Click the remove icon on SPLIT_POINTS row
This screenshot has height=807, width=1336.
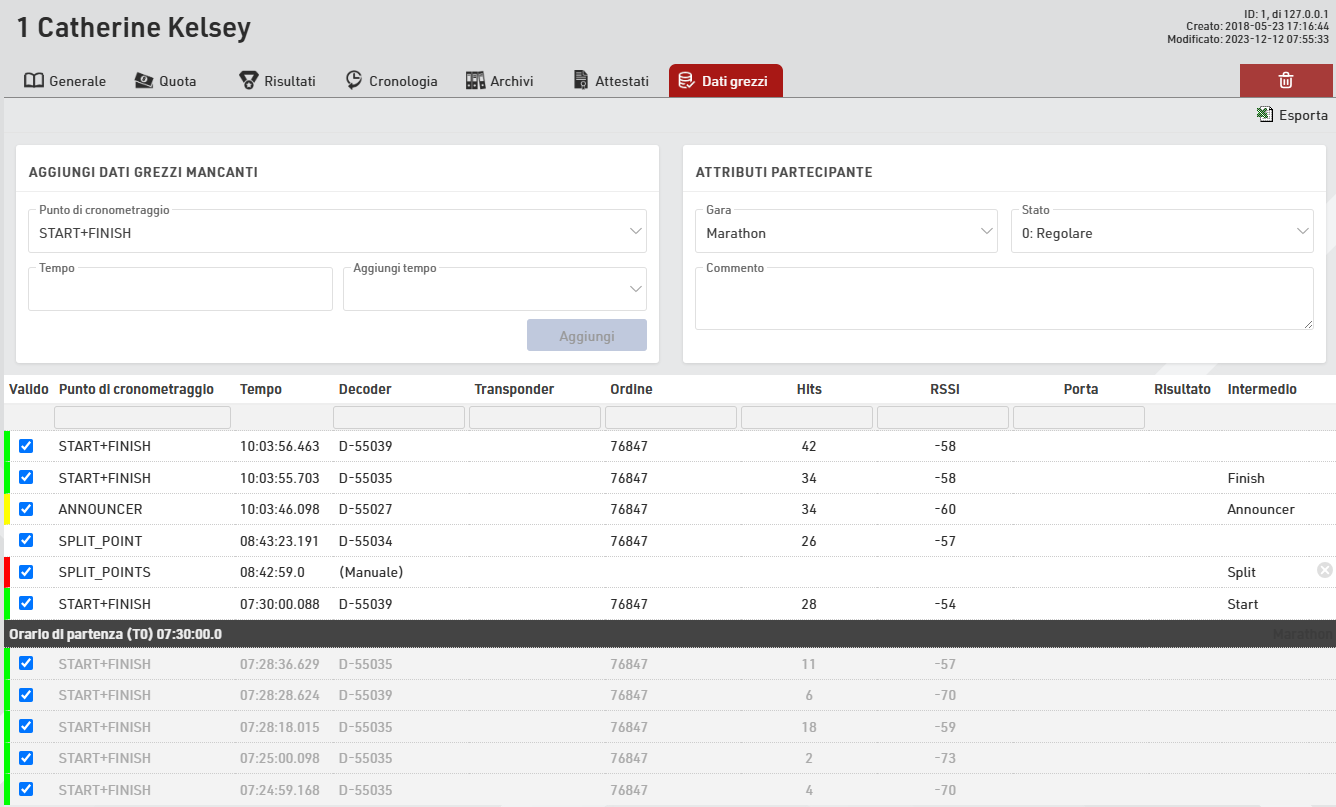click(x=1324, y=570)
